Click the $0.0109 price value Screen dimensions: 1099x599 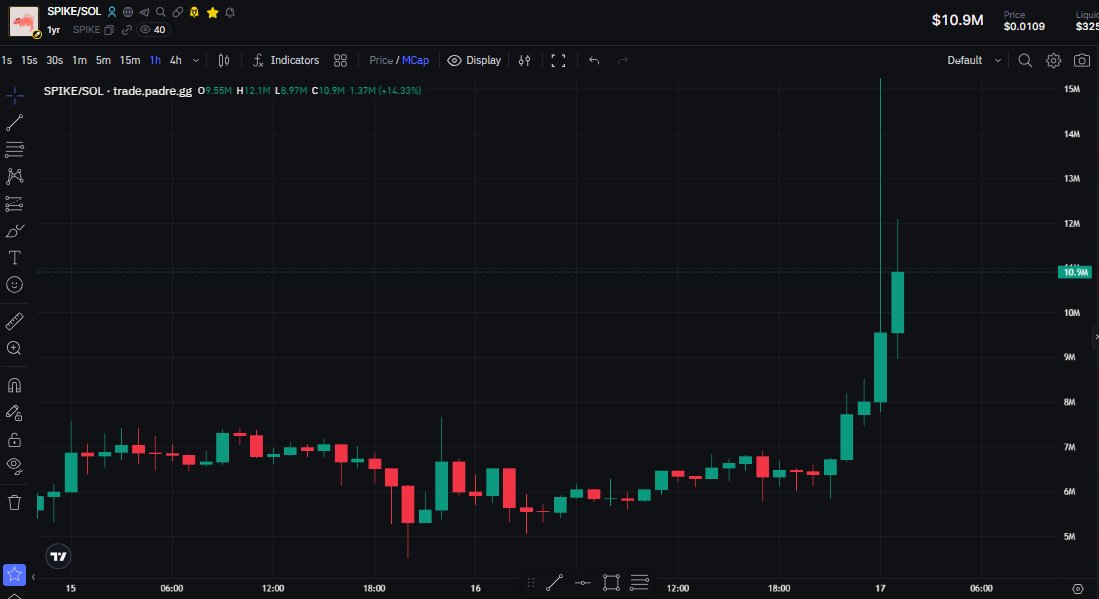[1024, 27]
